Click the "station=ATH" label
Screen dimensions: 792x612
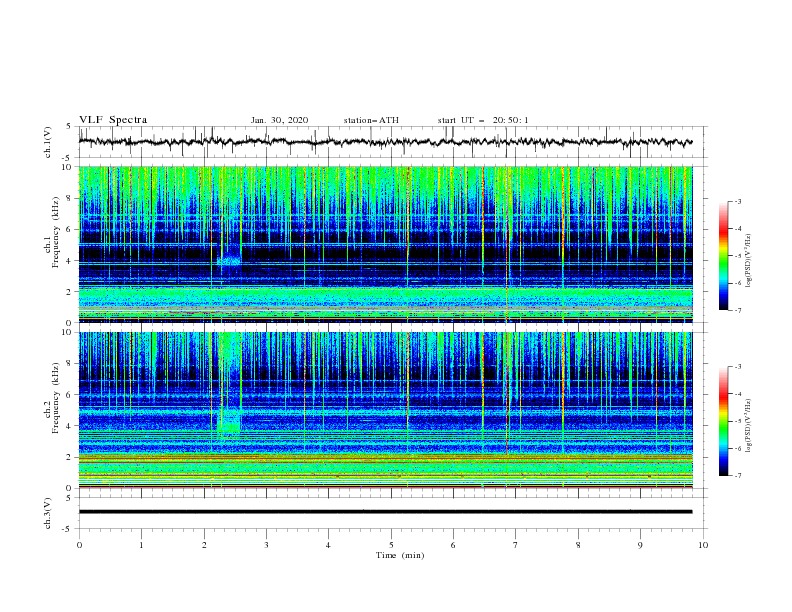(371, 120)
